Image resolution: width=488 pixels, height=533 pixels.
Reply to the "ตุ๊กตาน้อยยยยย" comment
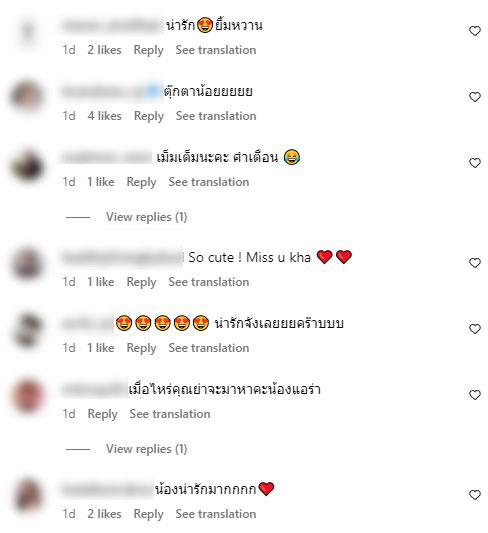[149, 116]
